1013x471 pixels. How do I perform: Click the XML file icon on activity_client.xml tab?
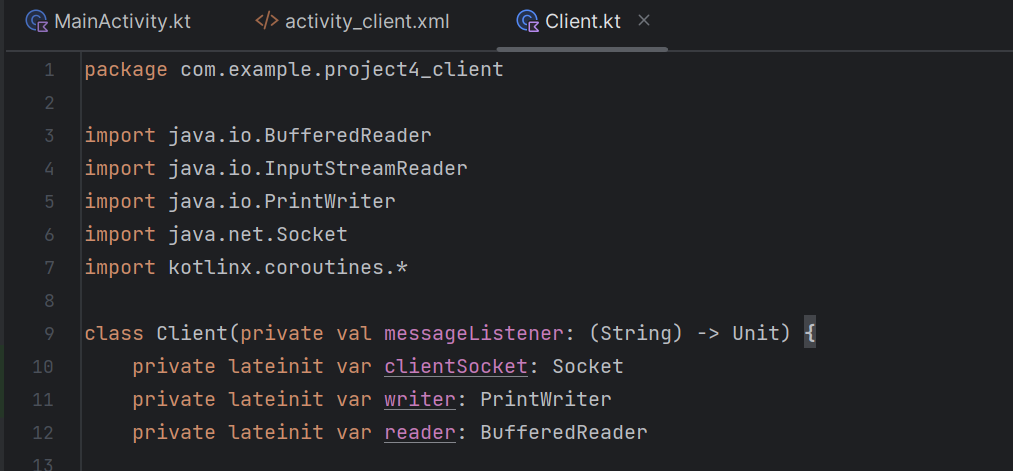click(x=267, y=21)
